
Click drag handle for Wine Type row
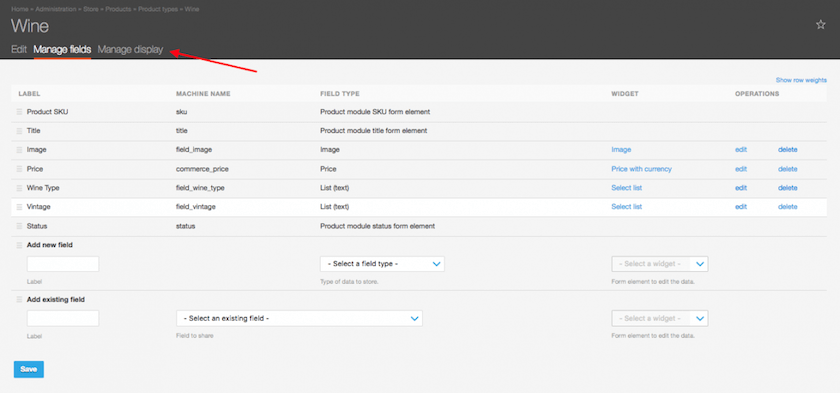[19, 188]
